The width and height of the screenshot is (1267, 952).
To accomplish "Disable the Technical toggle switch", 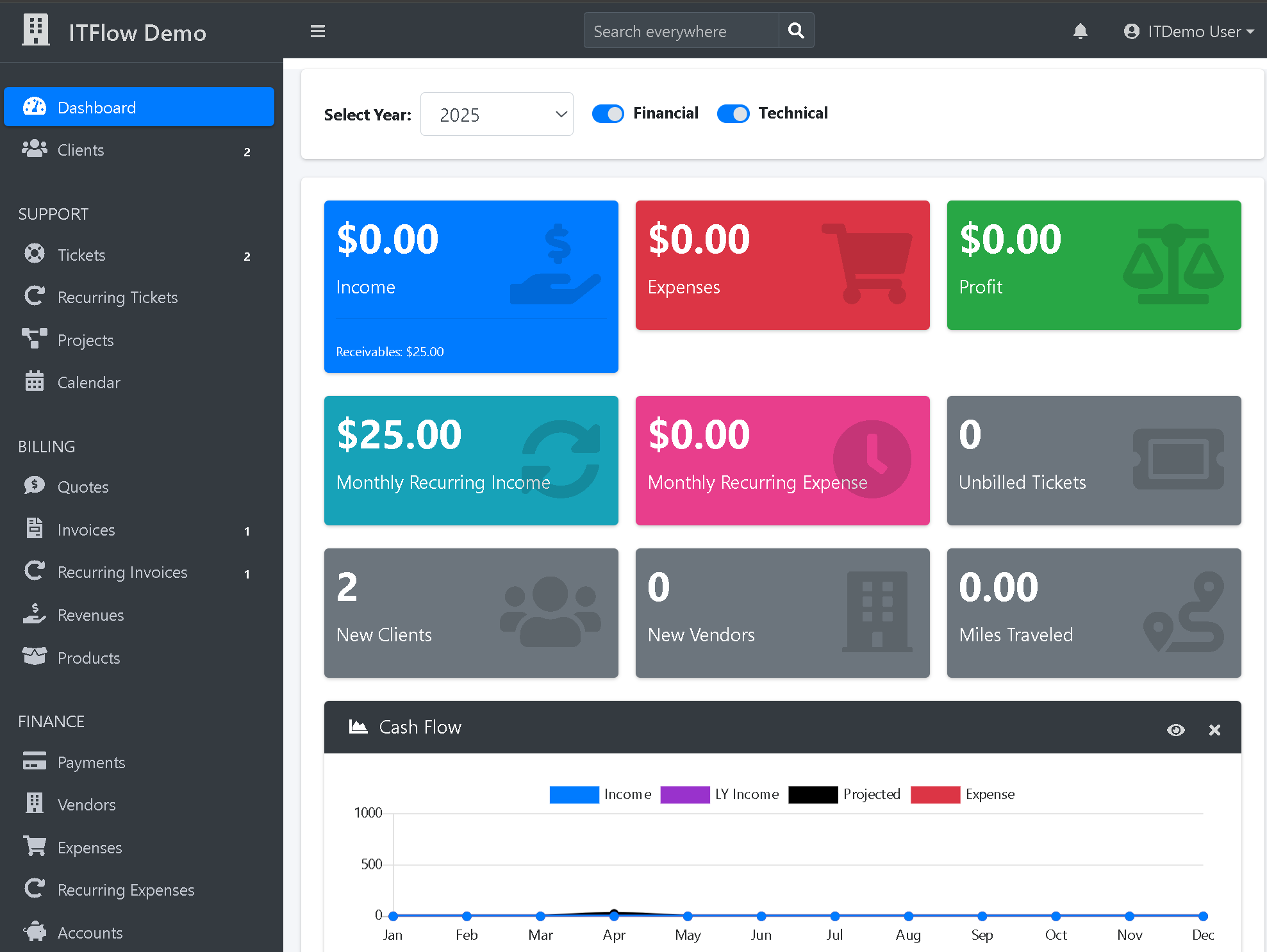I will (733, 114).
